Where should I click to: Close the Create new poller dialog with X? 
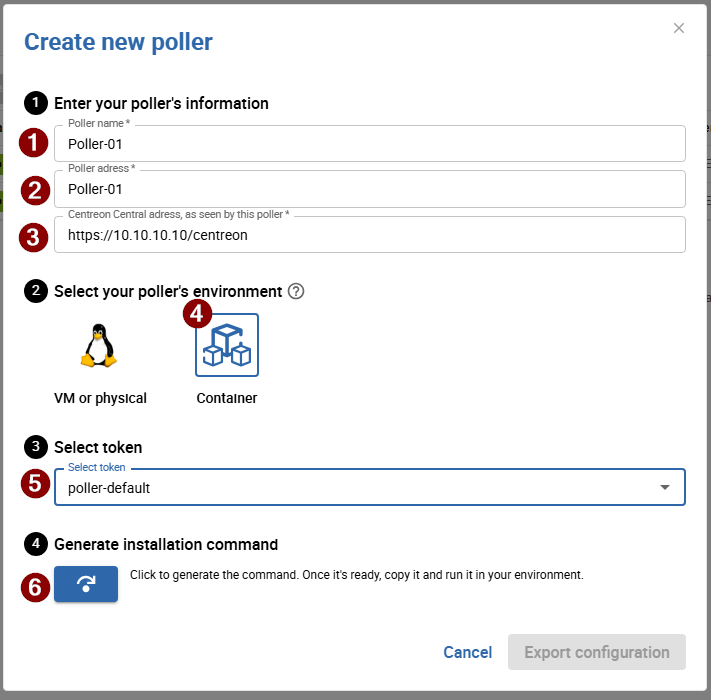(679, 28)
